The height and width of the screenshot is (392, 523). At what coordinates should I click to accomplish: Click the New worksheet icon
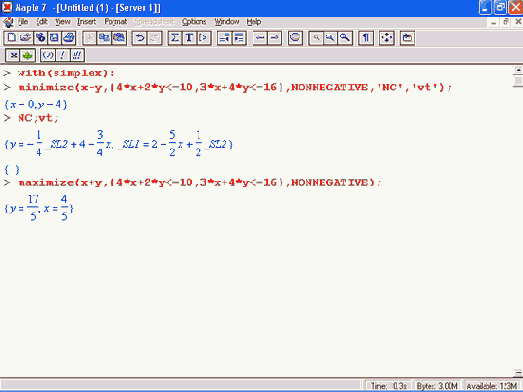12,38
